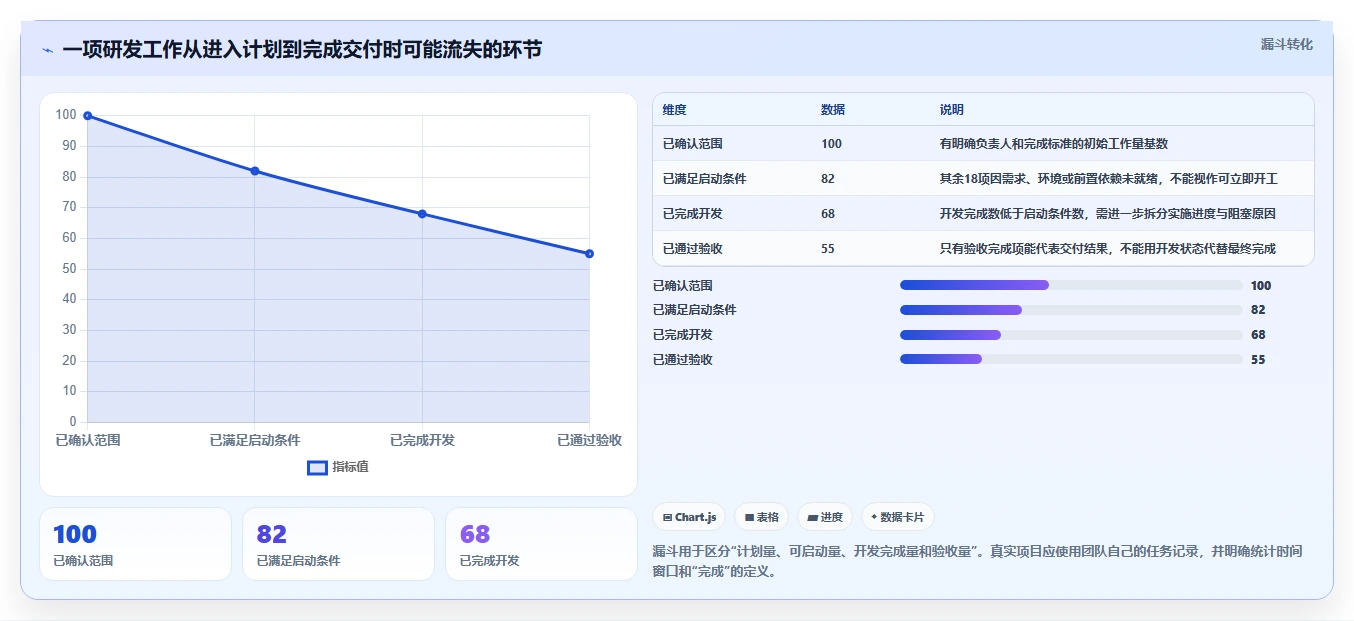
Task: Click the description starting 其余18项因需求
Action: click(1108, 179)
